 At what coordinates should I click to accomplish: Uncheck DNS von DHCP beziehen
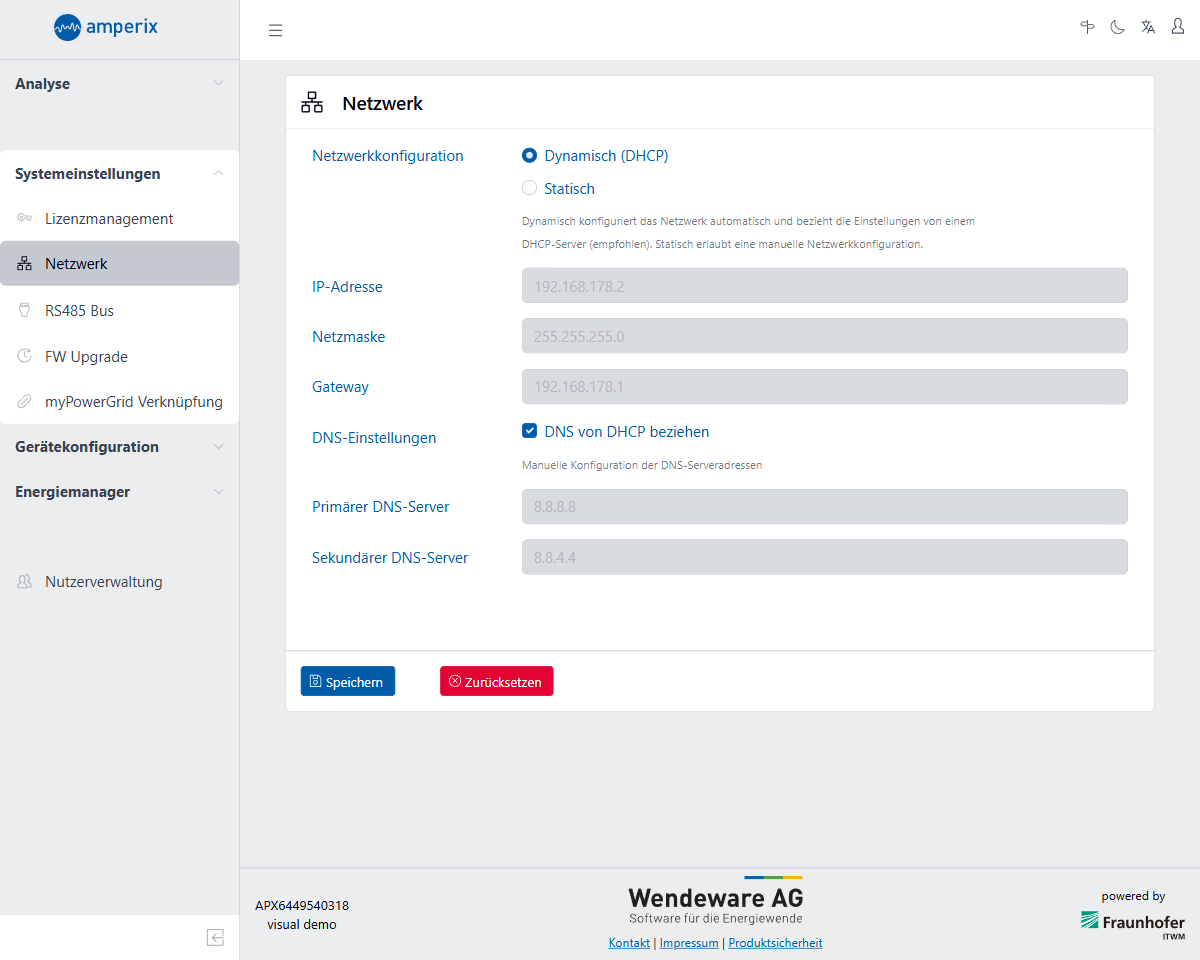click(x=530, y=431)
